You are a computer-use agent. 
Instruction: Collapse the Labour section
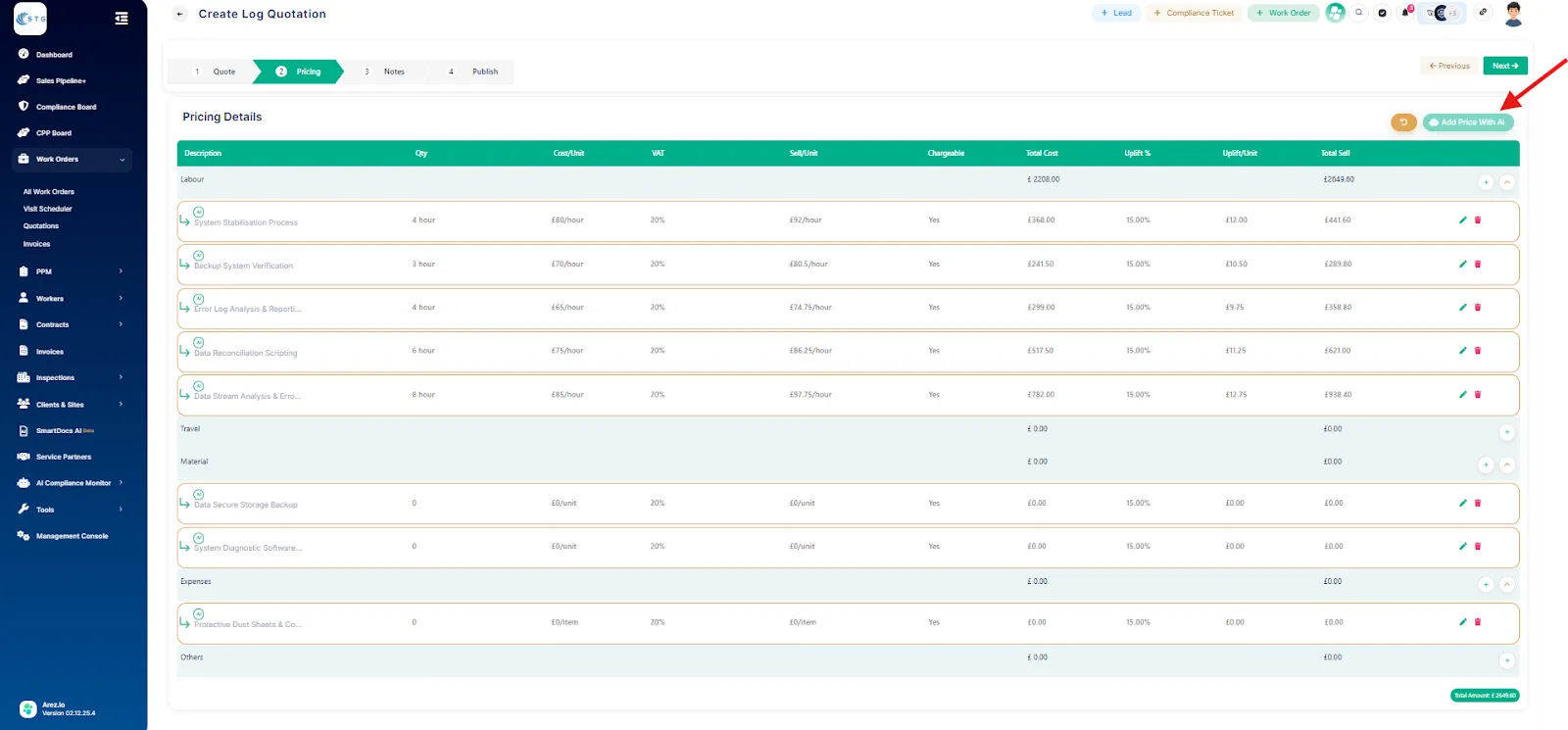pyautogui.click(x=1507, y=182)
